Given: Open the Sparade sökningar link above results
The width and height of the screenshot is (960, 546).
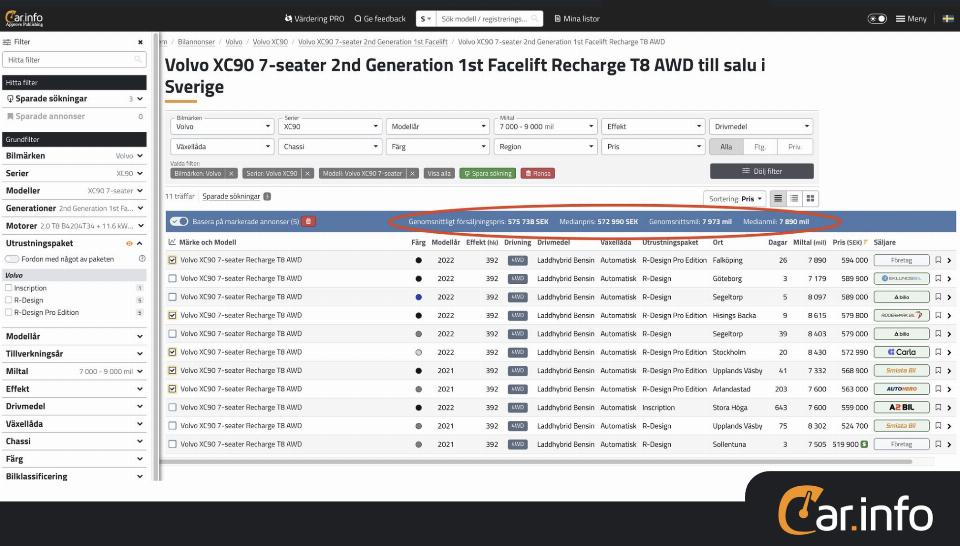Looking at the screenshot, I should tap(231, 196).
